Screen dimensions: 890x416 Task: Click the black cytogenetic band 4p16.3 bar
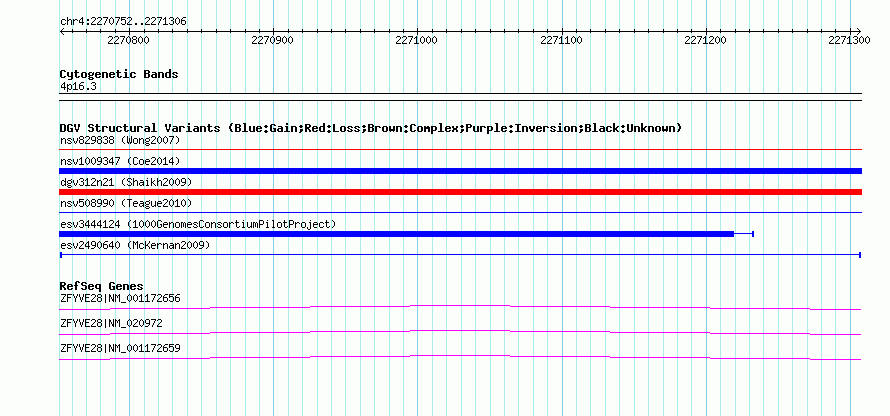460,97
